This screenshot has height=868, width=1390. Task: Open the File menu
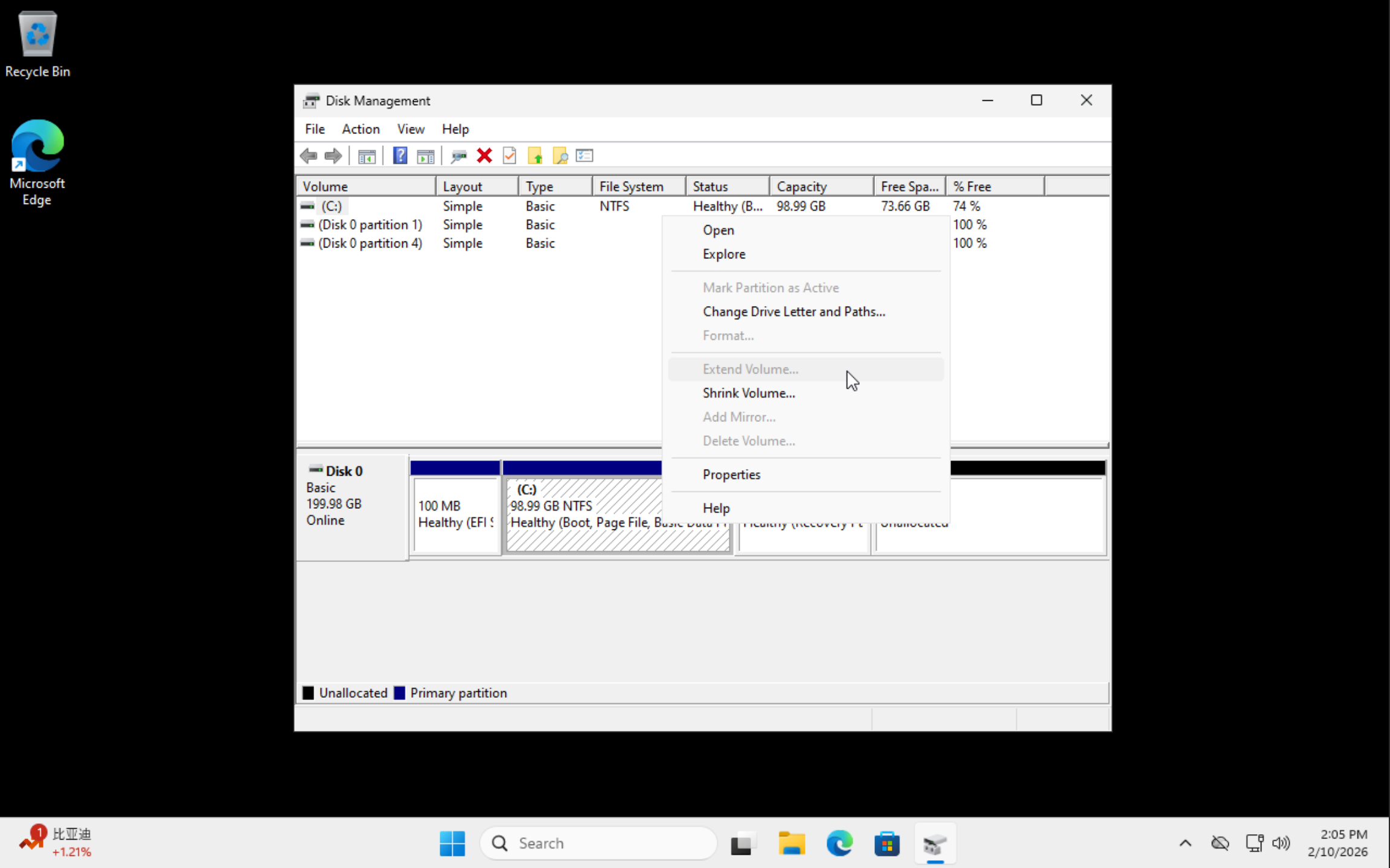click(x=315, y=129)
